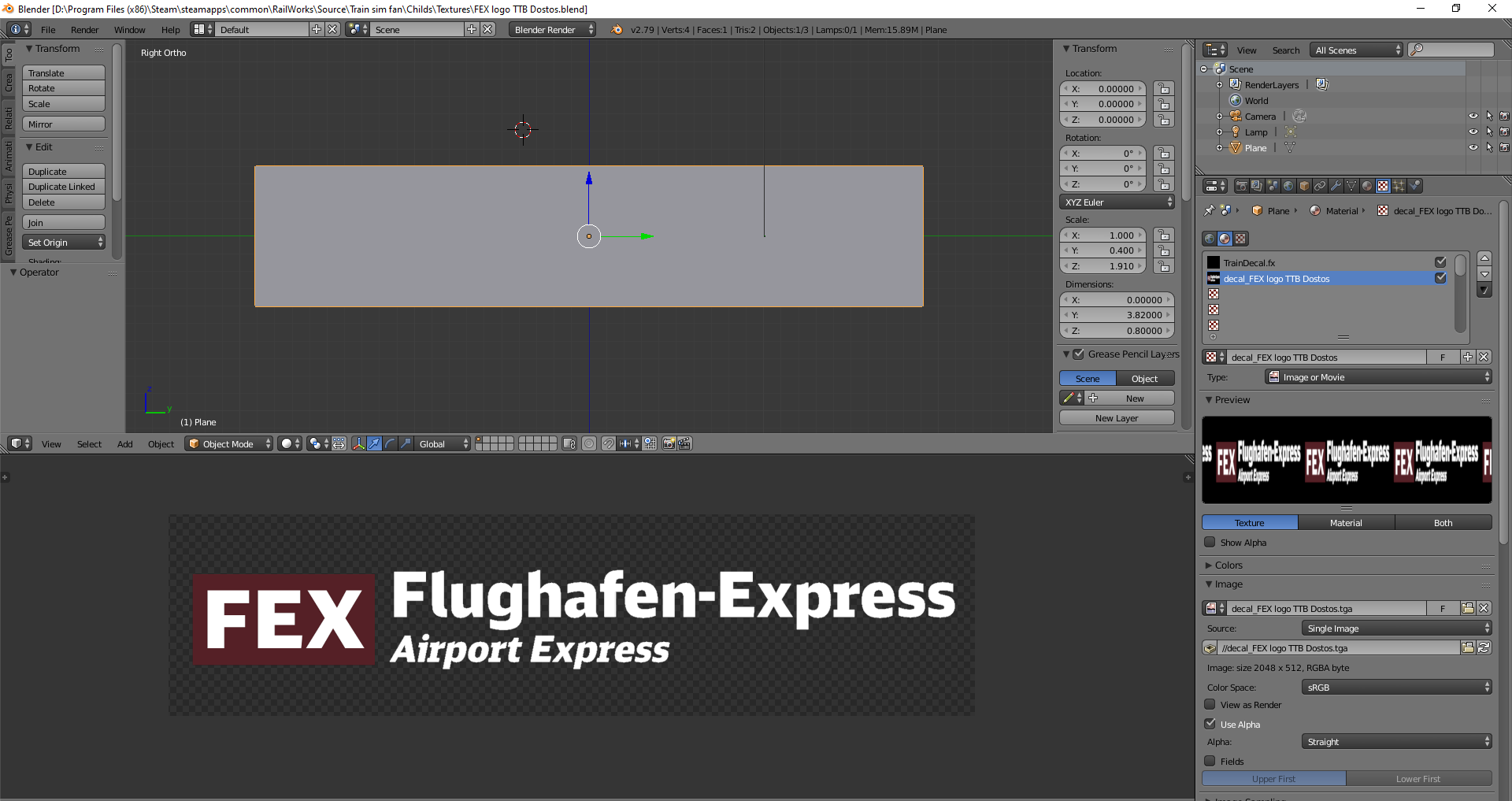The height and width of the screenshot is (801, 1512).
Task: Open the World properties globe icon
Action: [x=1288, y=186]
